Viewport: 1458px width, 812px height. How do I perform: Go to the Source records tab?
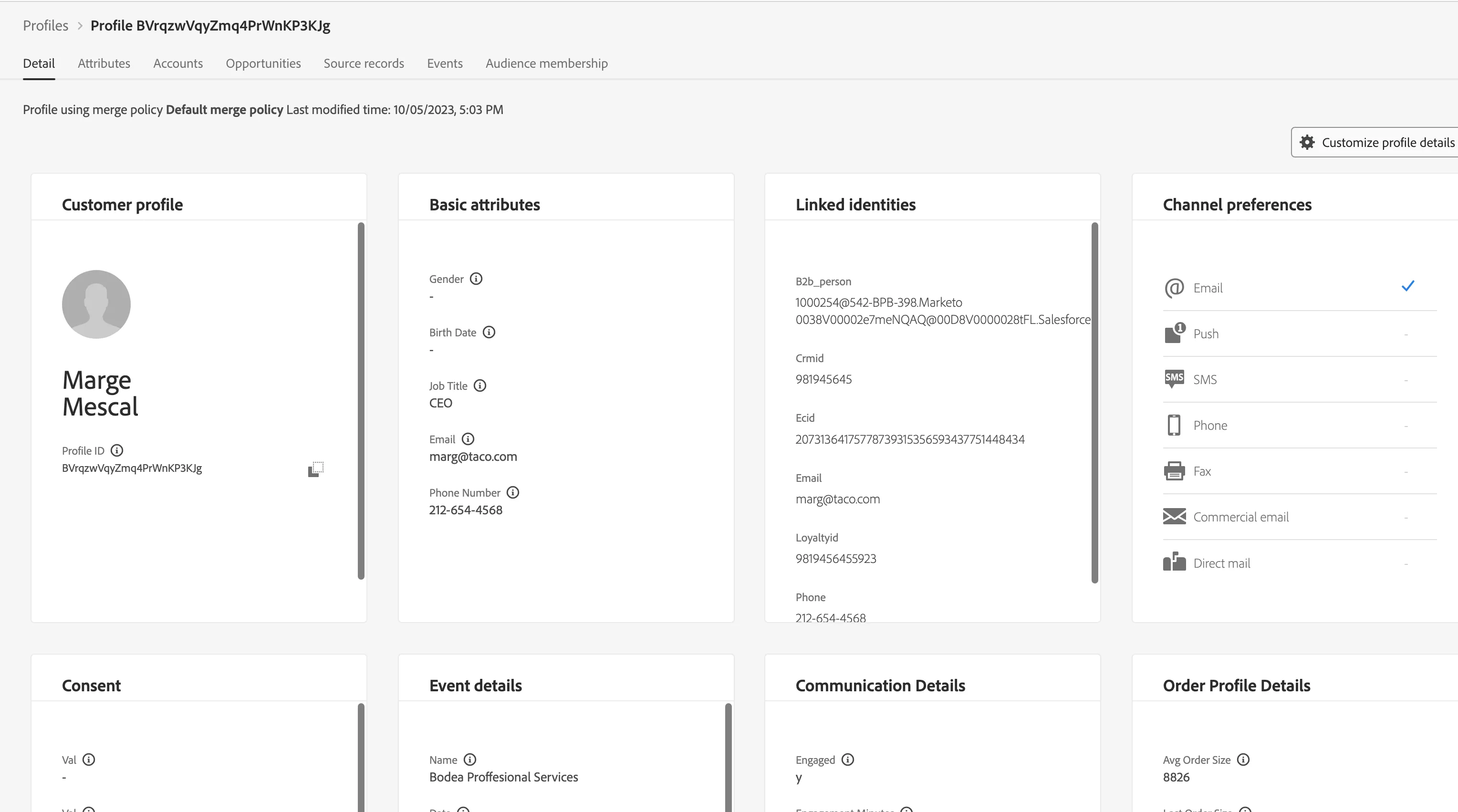pyautogui.click(x=364, y=63)
